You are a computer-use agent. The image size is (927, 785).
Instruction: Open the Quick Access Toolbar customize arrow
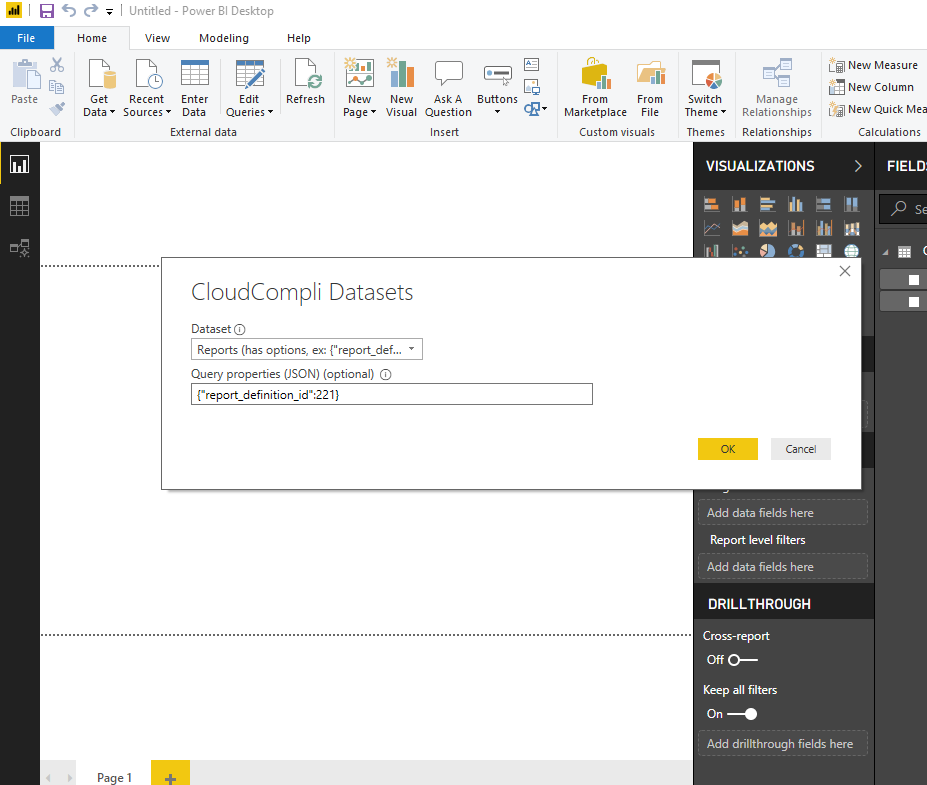109,11
